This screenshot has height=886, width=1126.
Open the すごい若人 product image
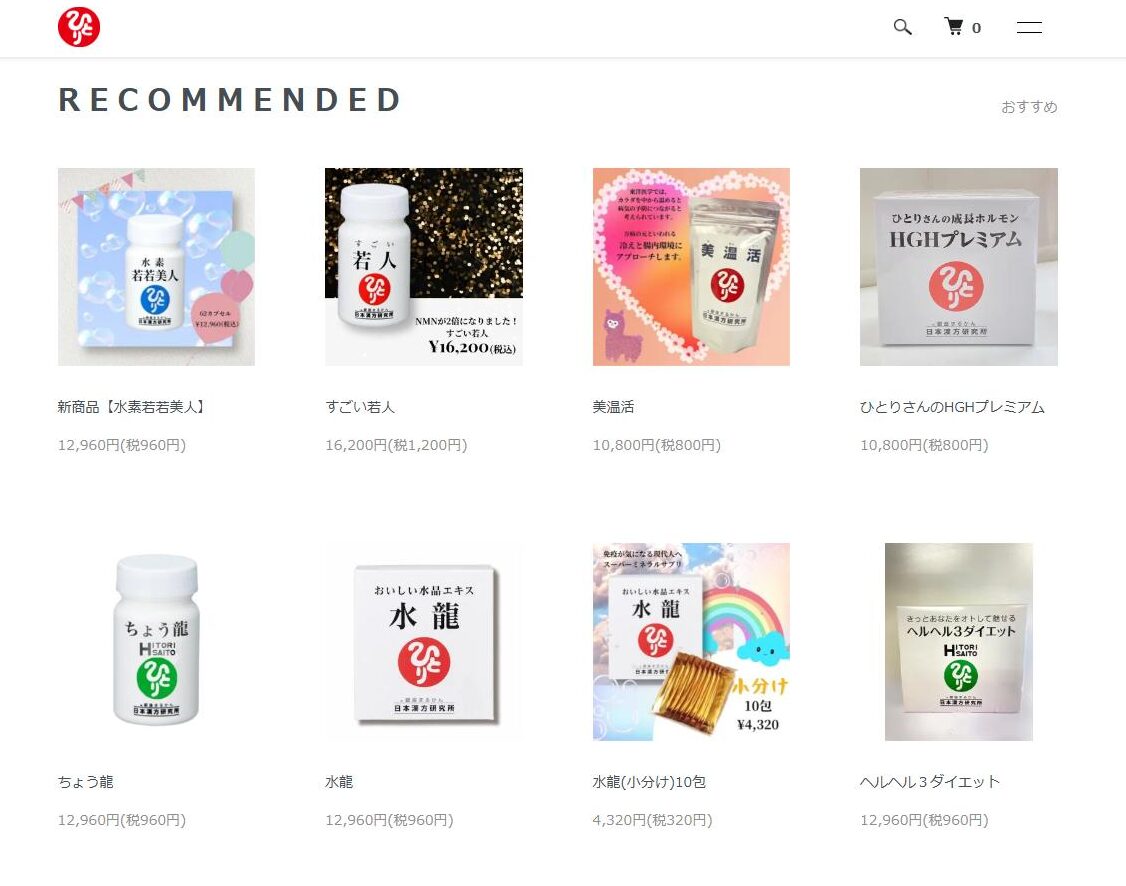(x=424, y=267)
